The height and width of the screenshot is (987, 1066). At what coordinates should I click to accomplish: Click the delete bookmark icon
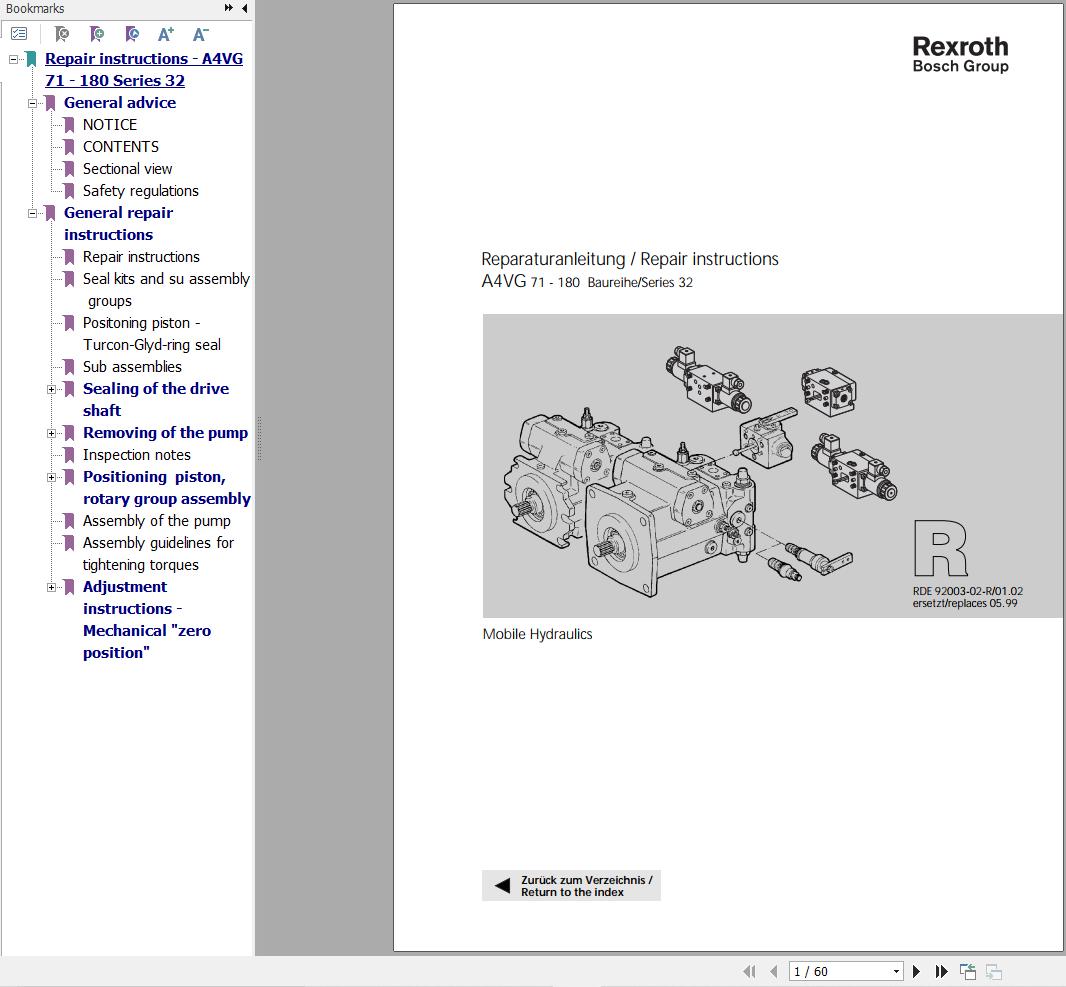(x=62, y=33)
